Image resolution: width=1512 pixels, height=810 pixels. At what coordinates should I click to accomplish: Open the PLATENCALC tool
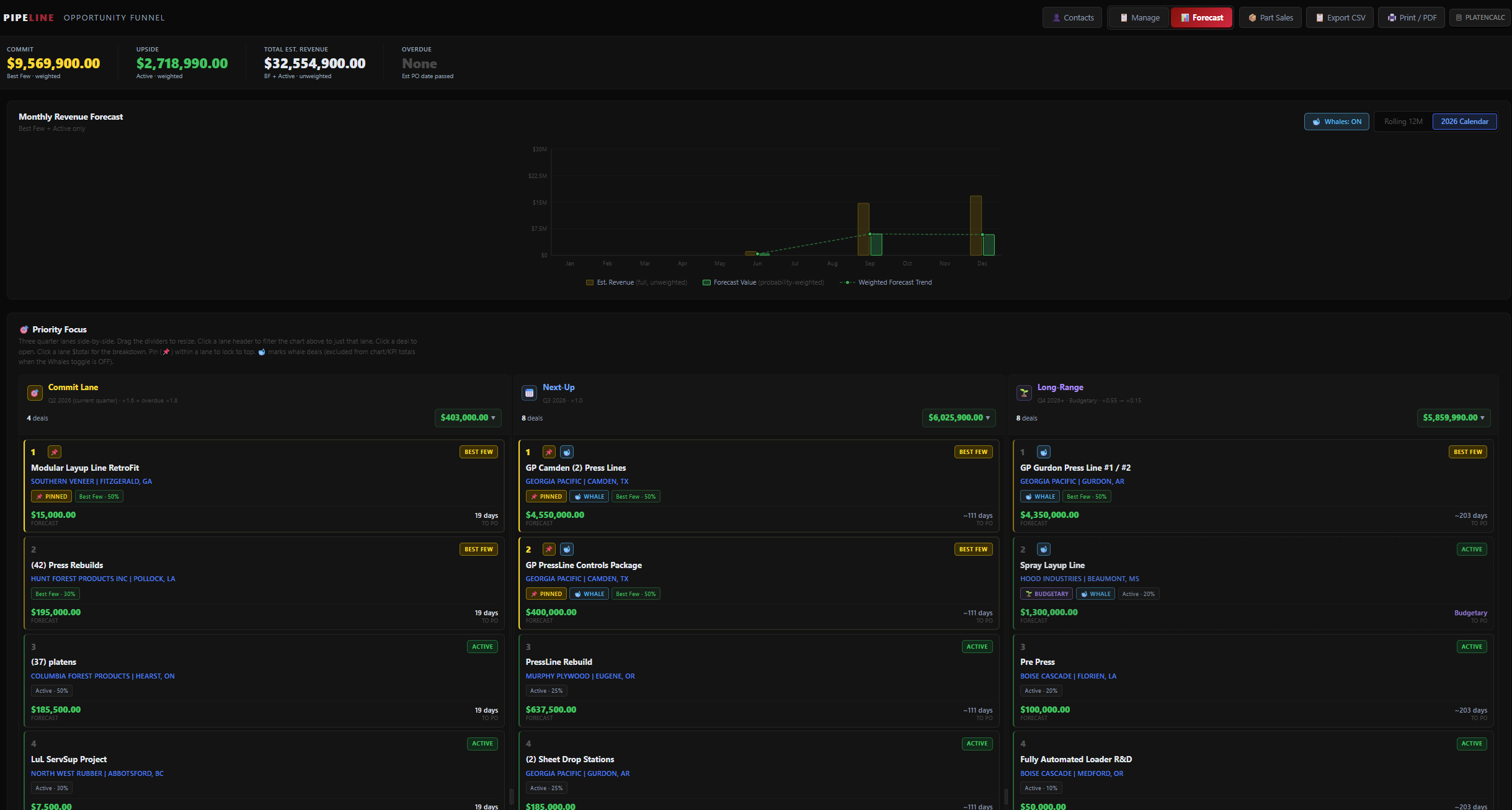coord(1480,17)
